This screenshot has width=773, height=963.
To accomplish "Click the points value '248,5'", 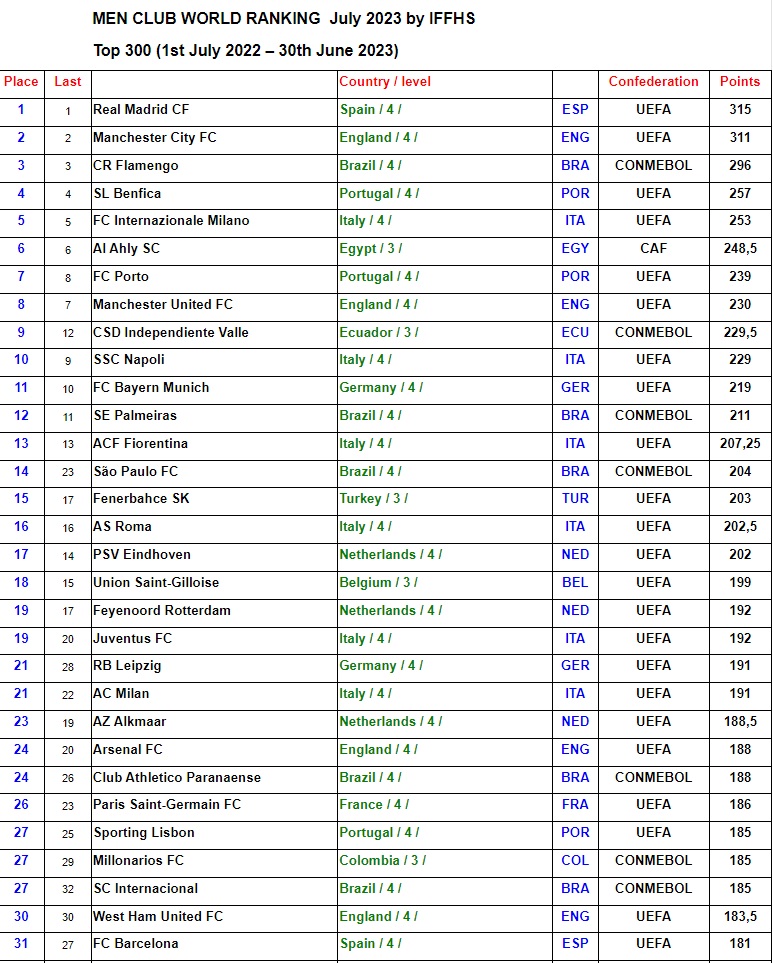I will (x=740, y=248).
